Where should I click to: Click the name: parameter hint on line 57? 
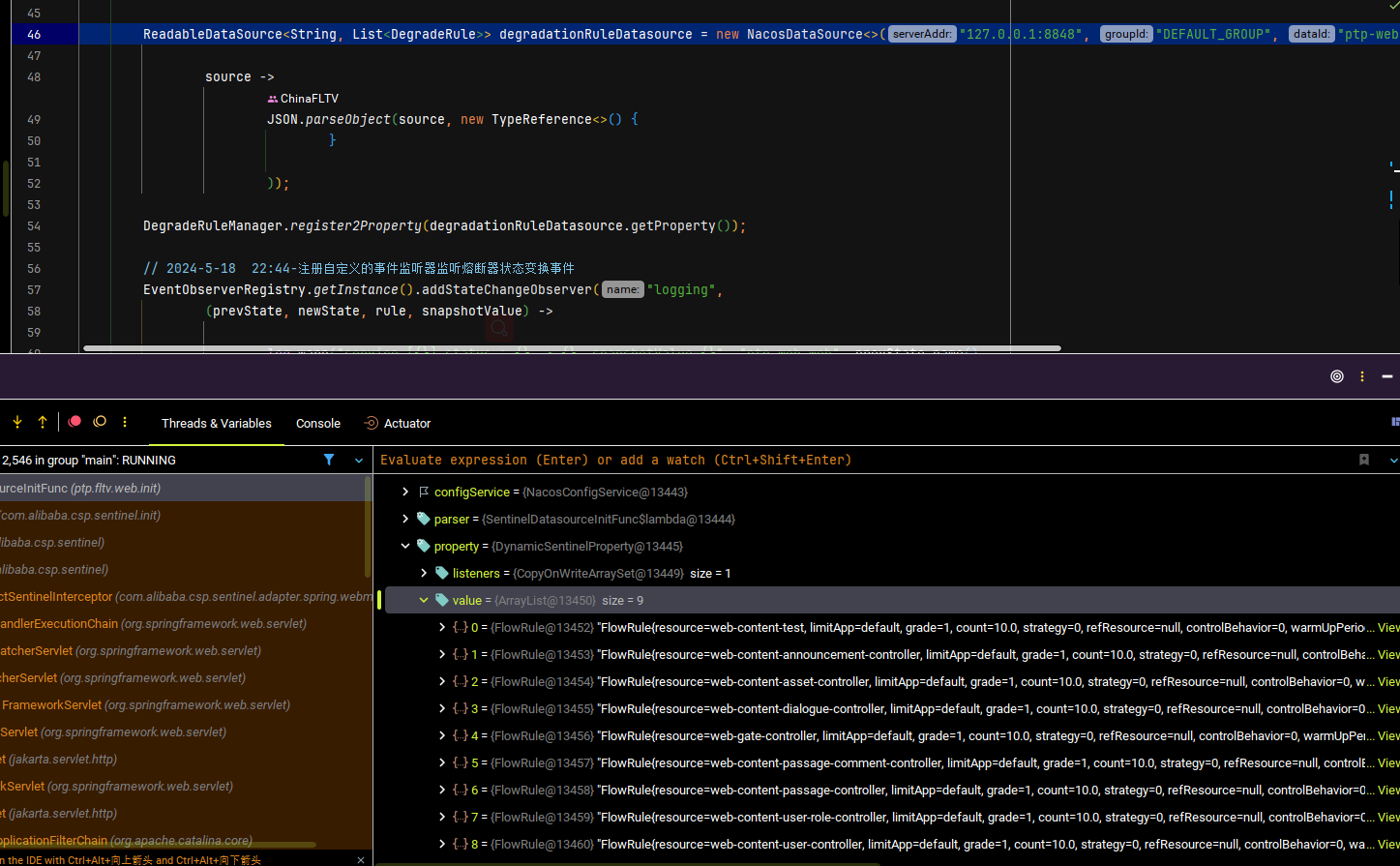(622, 289)
